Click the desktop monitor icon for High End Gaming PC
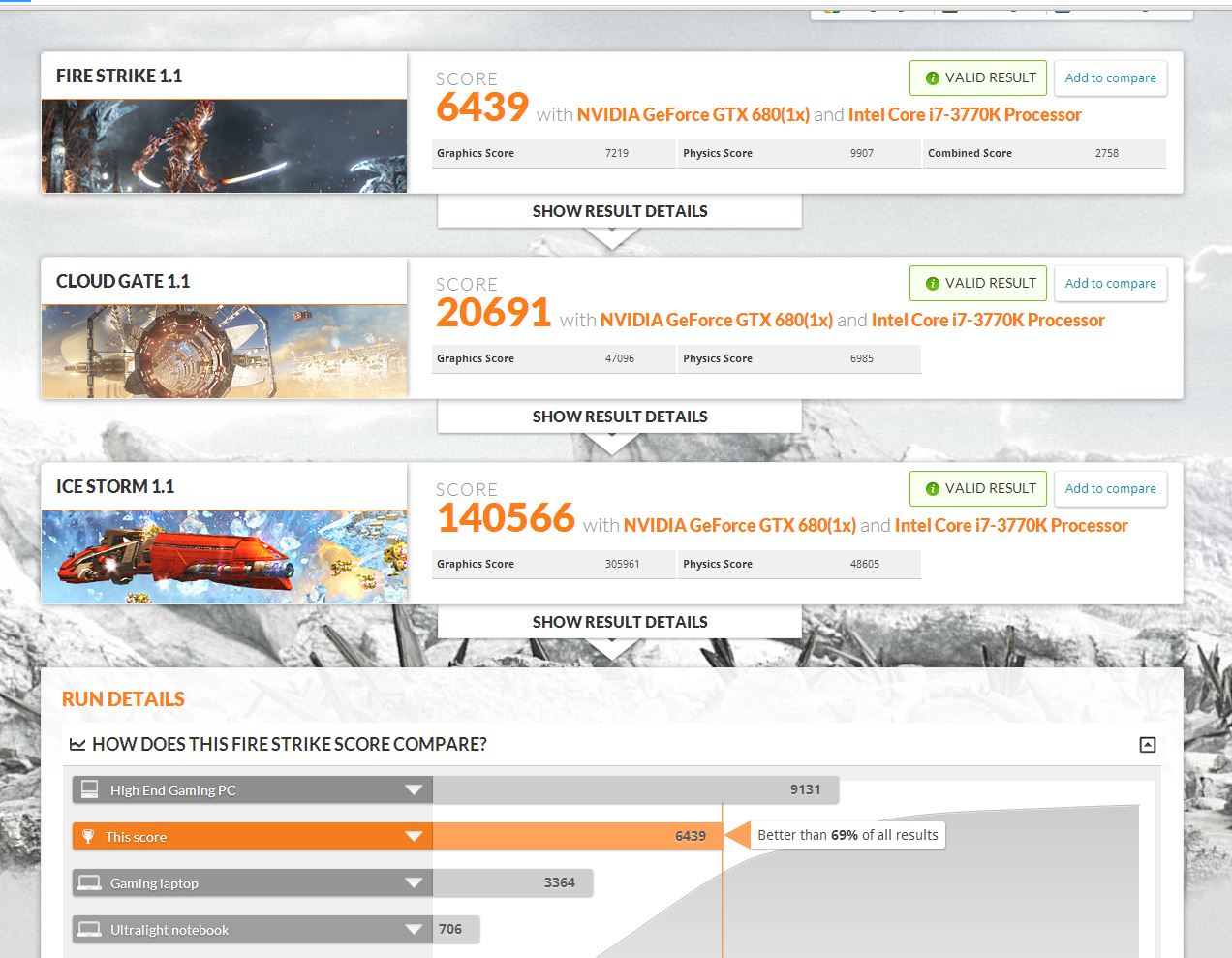1232x958 pixels. [x=89, y=789]
